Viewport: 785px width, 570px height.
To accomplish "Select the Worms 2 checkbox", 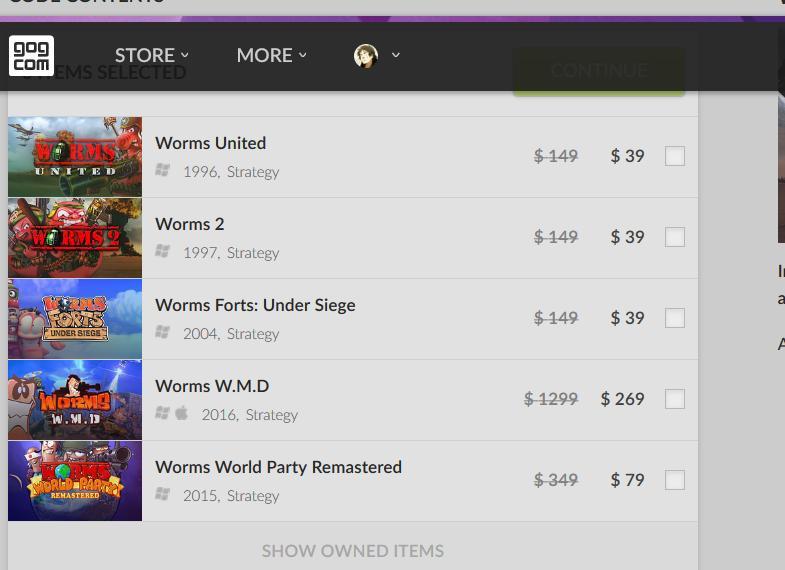I will [675, 237].
